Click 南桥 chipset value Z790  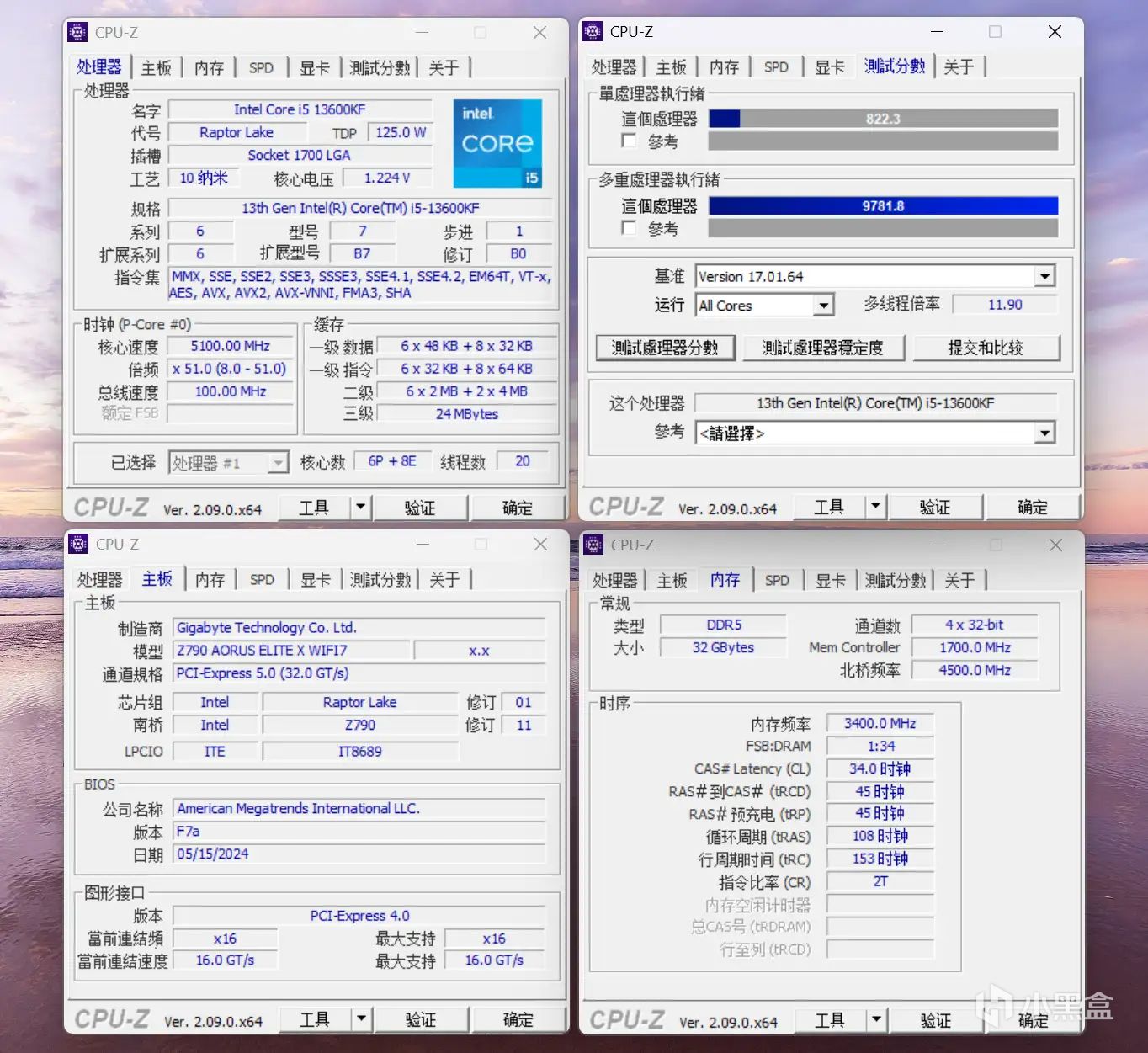pos(360,725)
